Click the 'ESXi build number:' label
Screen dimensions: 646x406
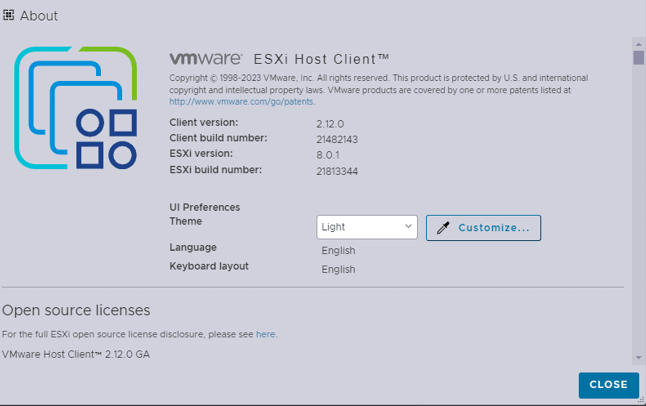215,170
